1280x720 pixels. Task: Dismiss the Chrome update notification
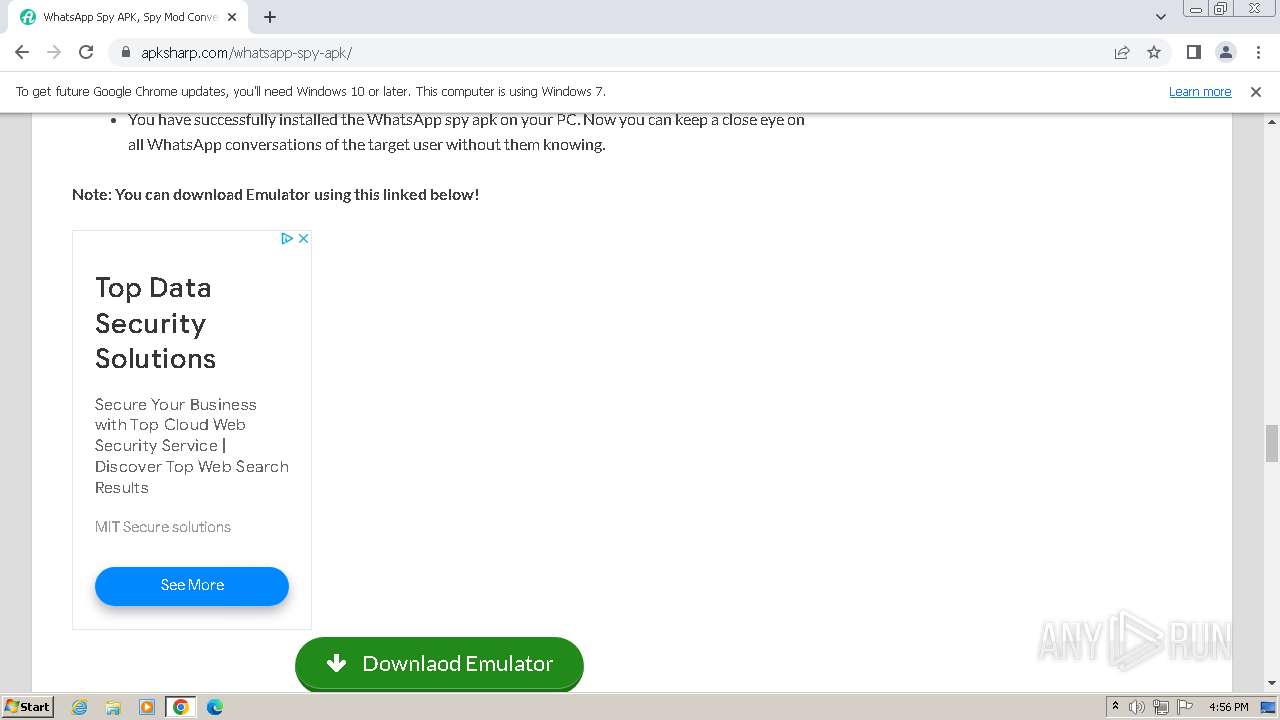point(1256,91)
